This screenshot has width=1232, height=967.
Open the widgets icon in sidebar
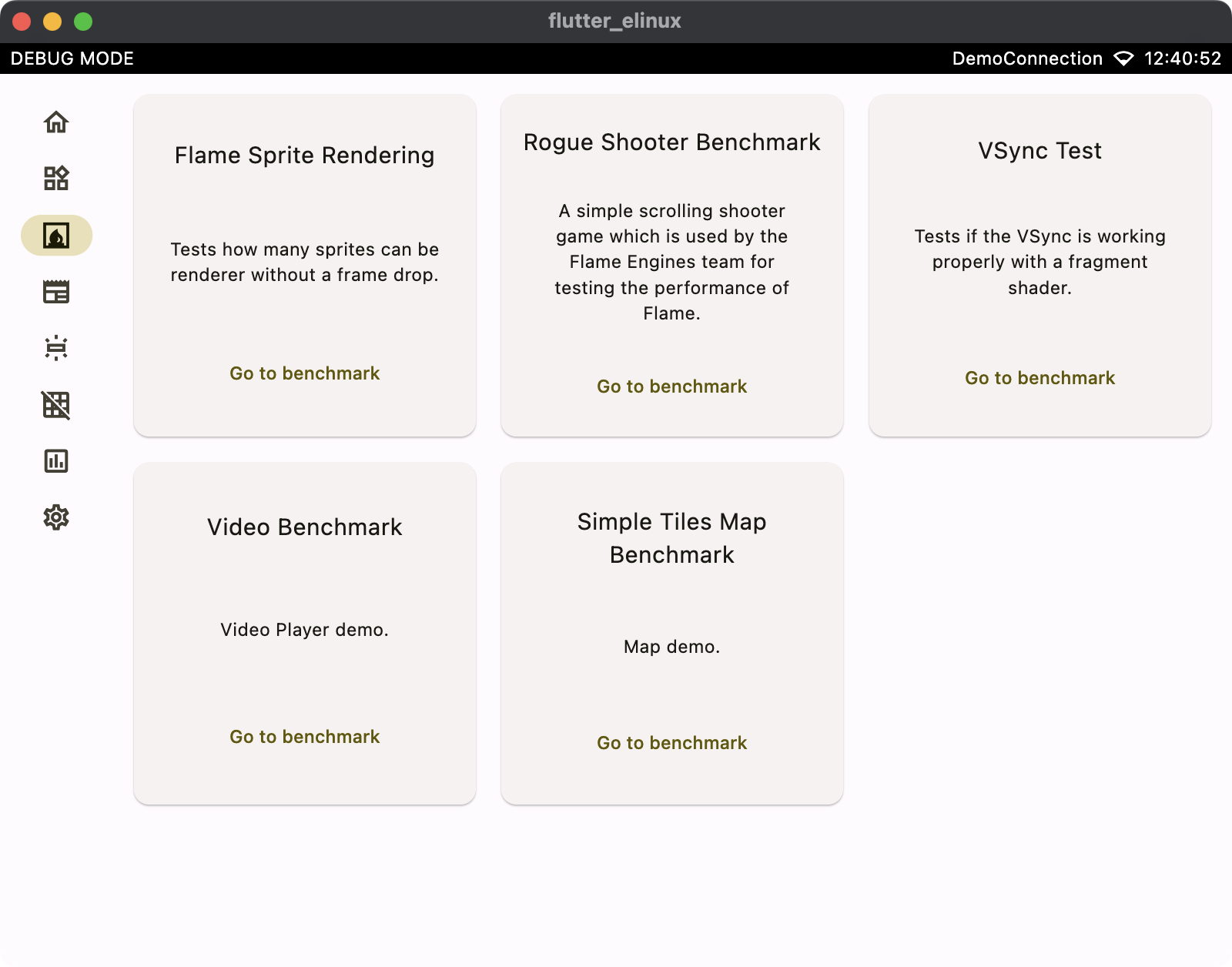click(56, 179)
